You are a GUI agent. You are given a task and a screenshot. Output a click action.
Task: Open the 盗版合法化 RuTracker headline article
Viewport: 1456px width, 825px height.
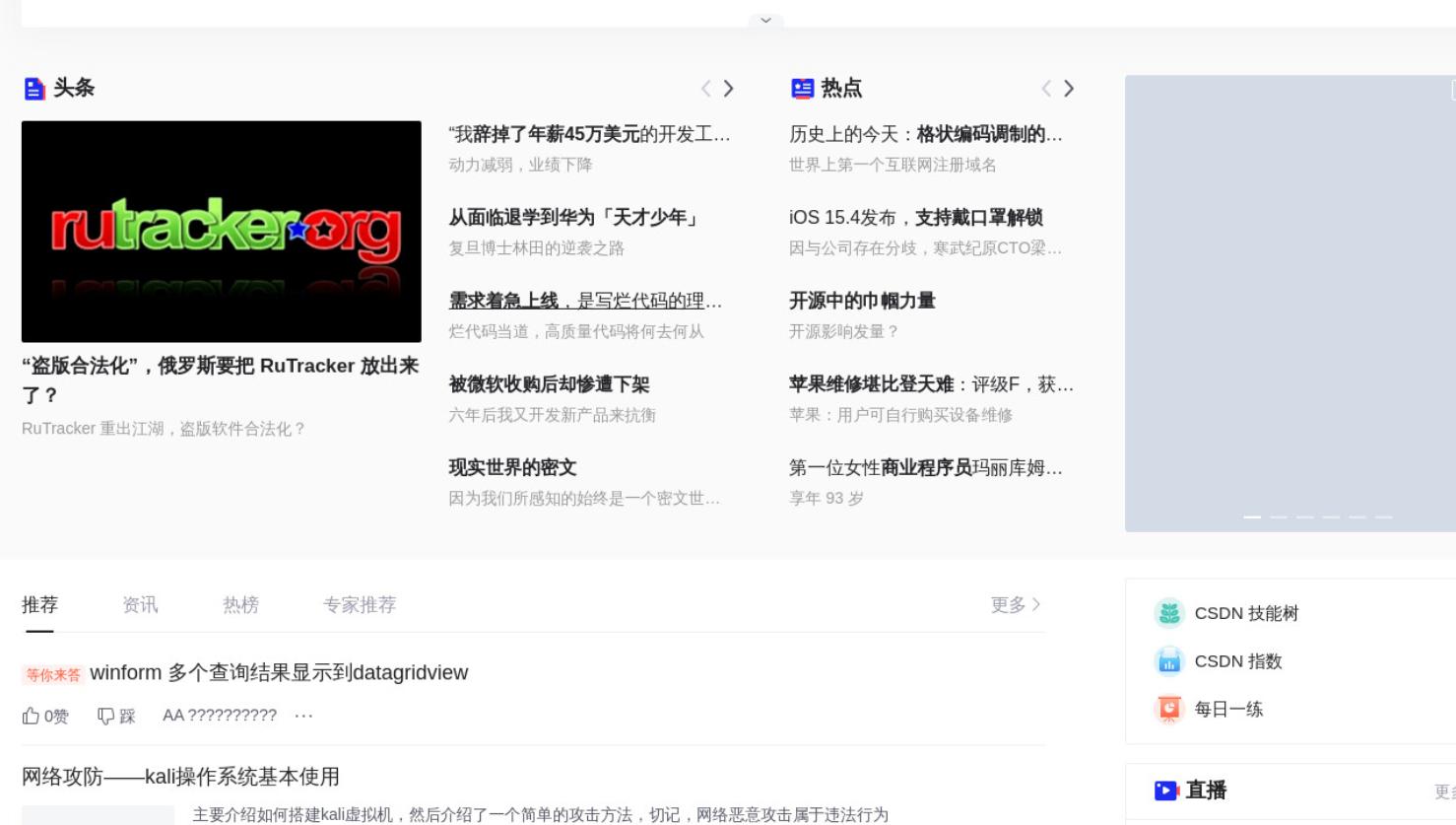pos(221,380)
